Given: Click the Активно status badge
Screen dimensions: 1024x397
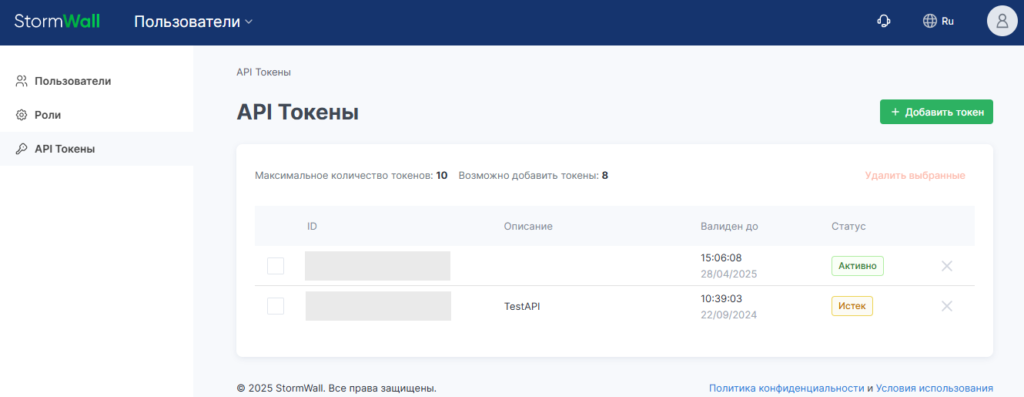Looking at the screenshot, I should pos(857,266).
